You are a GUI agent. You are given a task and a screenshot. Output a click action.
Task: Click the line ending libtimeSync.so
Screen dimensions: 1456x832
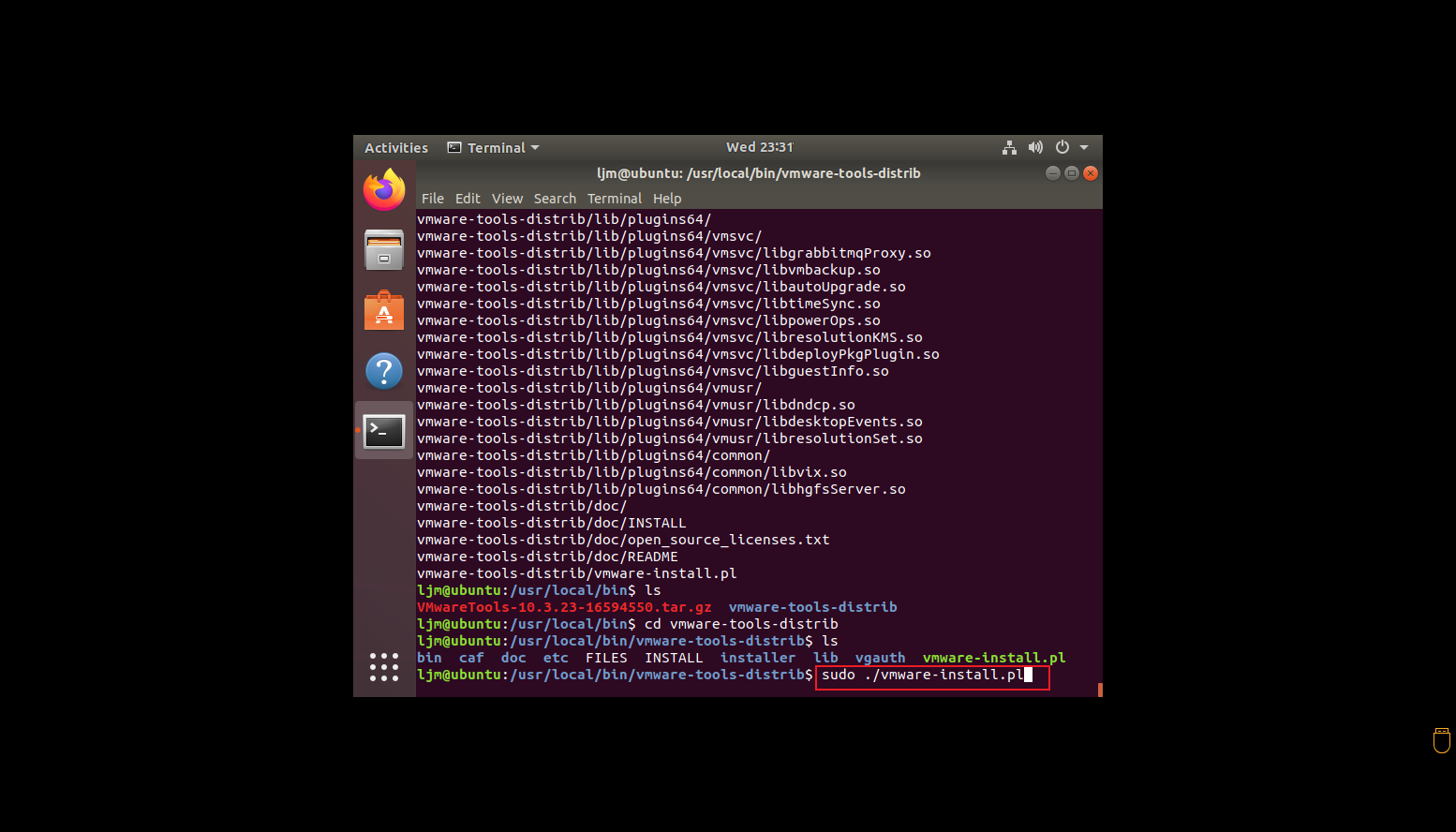(x=648, y=304)
